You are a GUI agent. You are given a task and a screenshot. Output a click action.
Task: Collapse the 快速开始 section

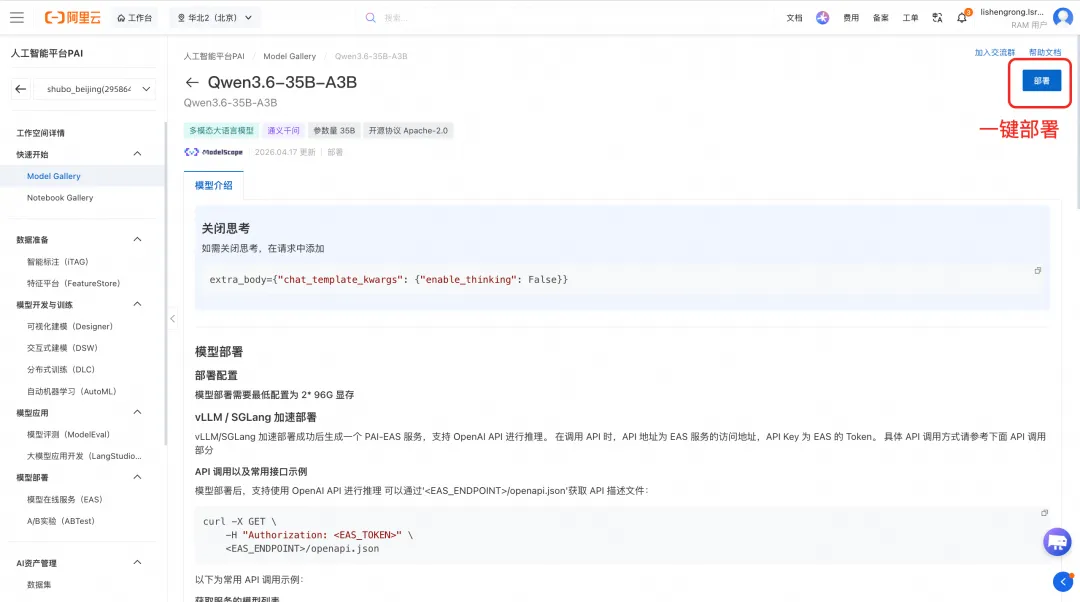137,154
